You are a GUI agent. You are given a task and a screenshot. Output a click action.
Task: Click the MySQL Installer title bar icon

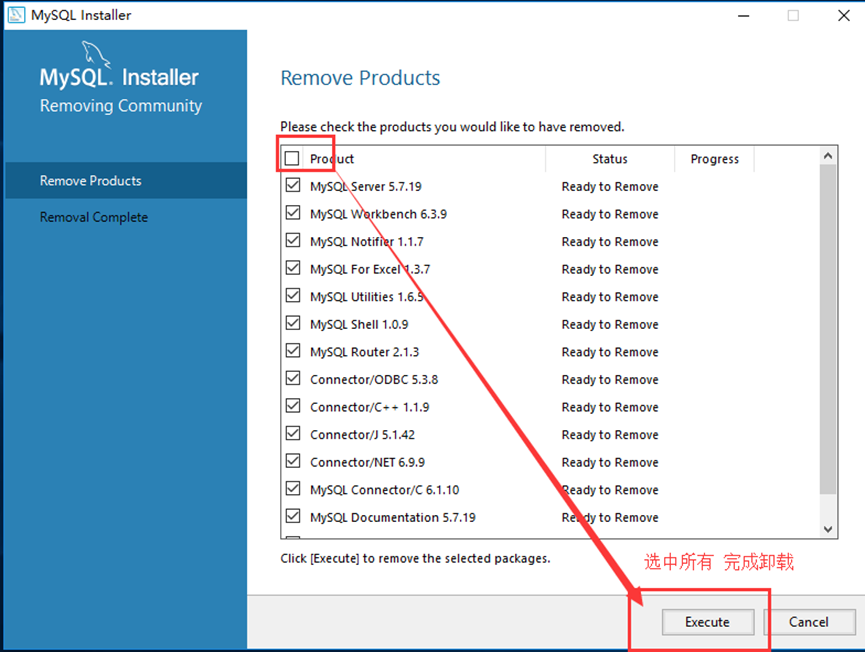(17, 15)
